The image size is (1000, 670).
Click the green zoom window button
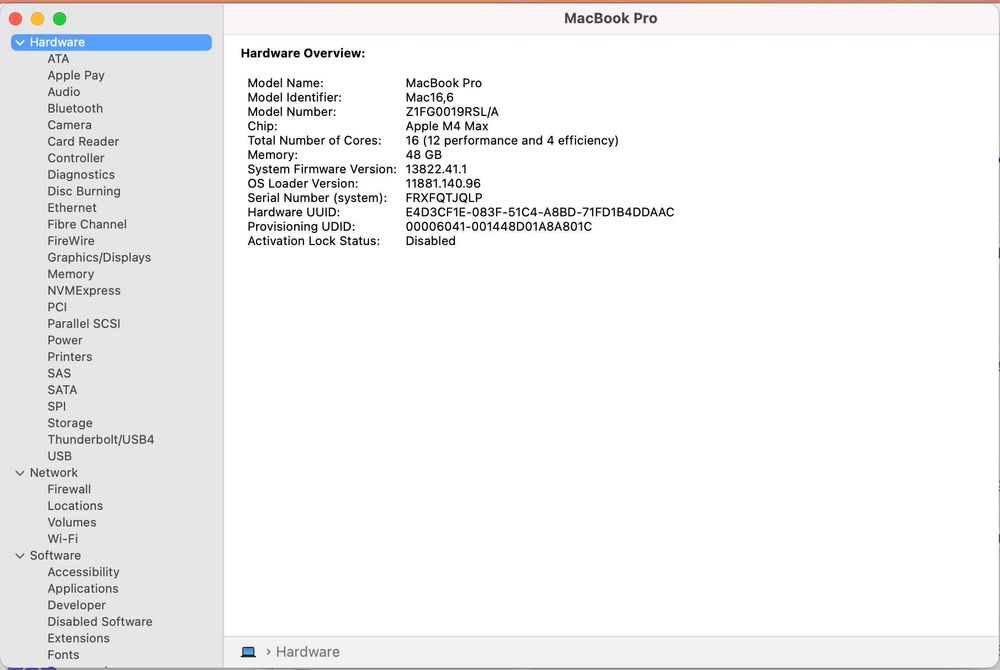(59, 19)
